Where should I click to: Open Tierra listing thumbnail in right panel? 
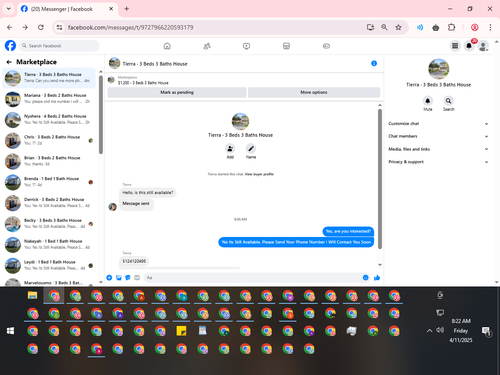tap(438, 69)
